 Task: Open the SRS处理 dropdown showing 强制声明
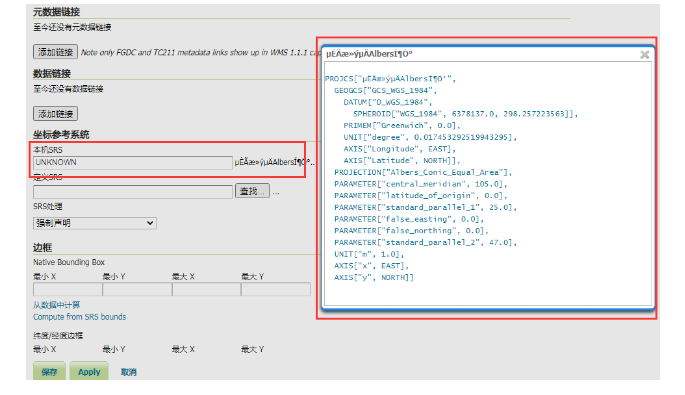[95, 223]
